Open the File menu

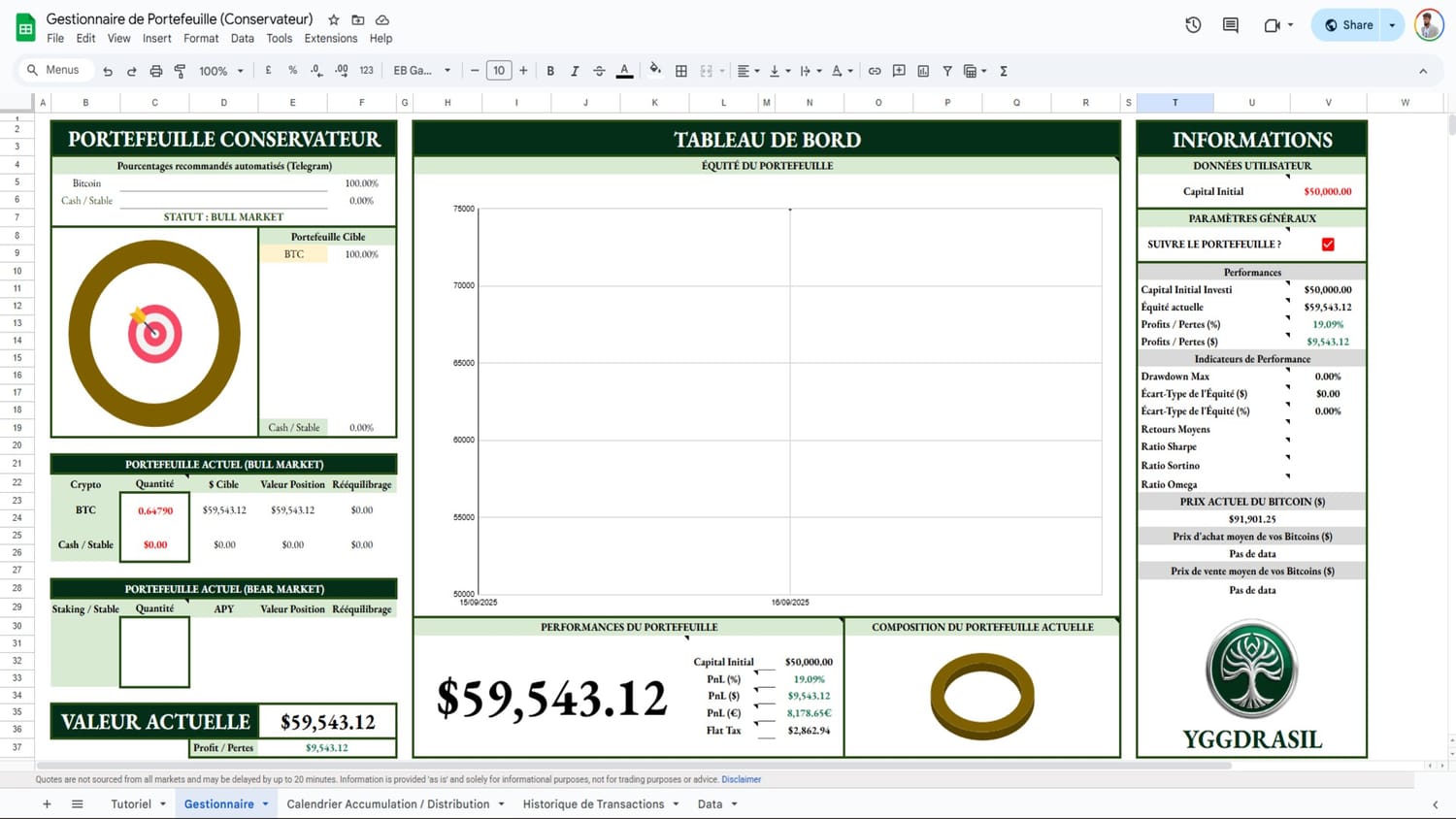(55, 39)
